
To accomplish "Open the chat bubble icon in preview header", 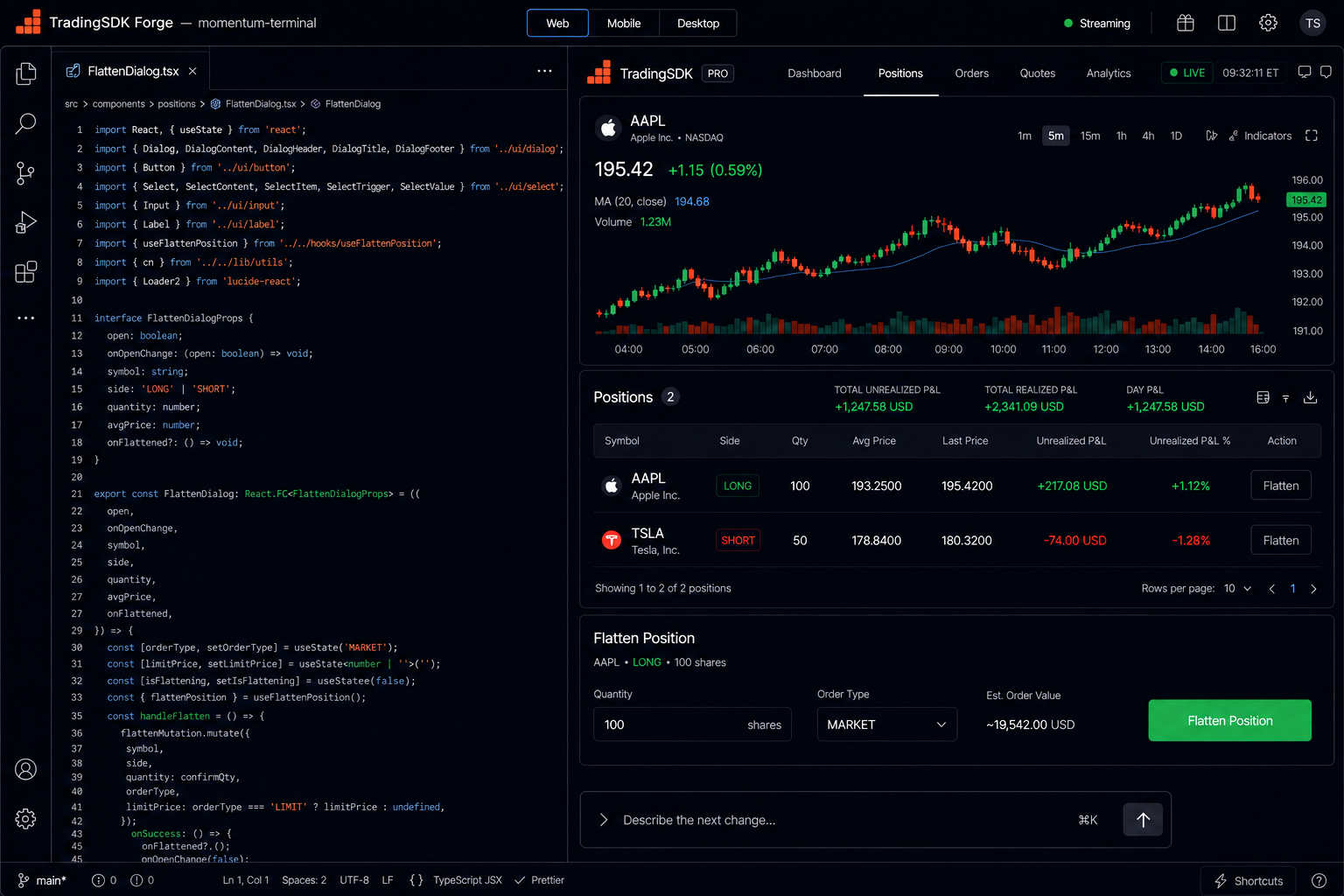I will coord(1326,72).
